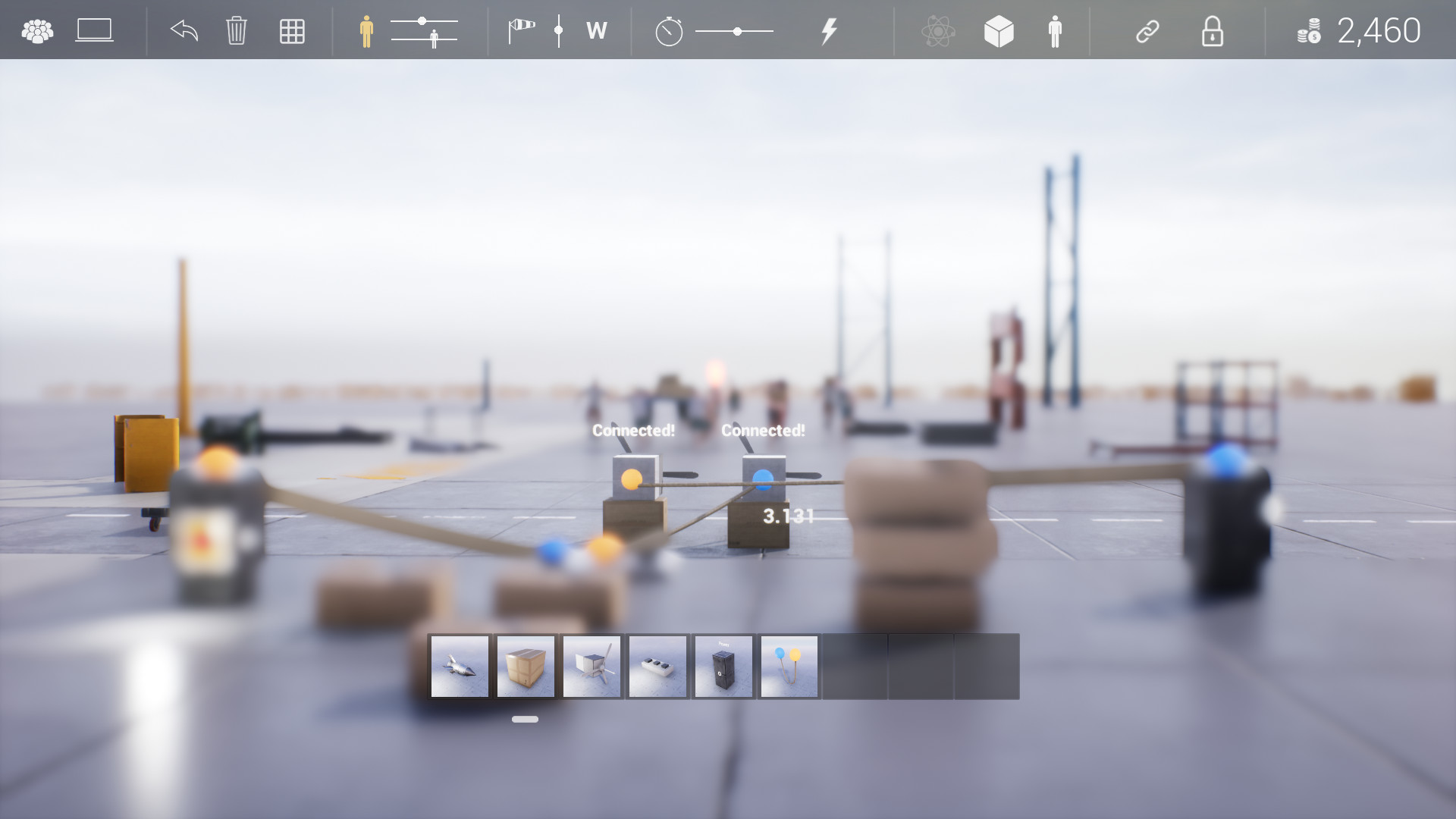Click the chain link connect tool

click(x=1147, y=32)
